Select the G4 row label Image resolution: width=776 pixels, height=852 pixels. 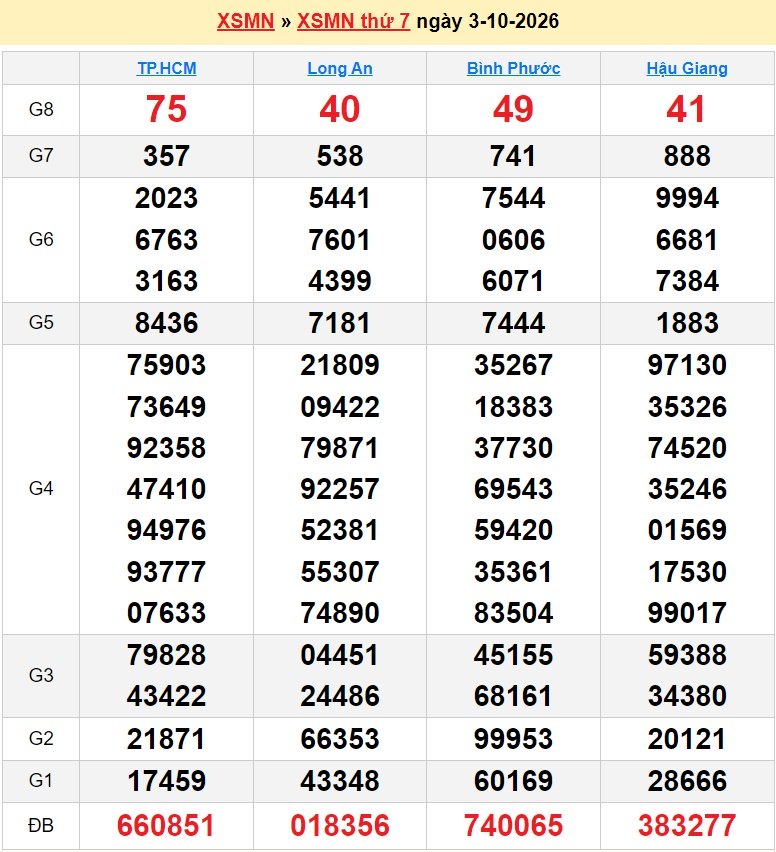(41, 488)
